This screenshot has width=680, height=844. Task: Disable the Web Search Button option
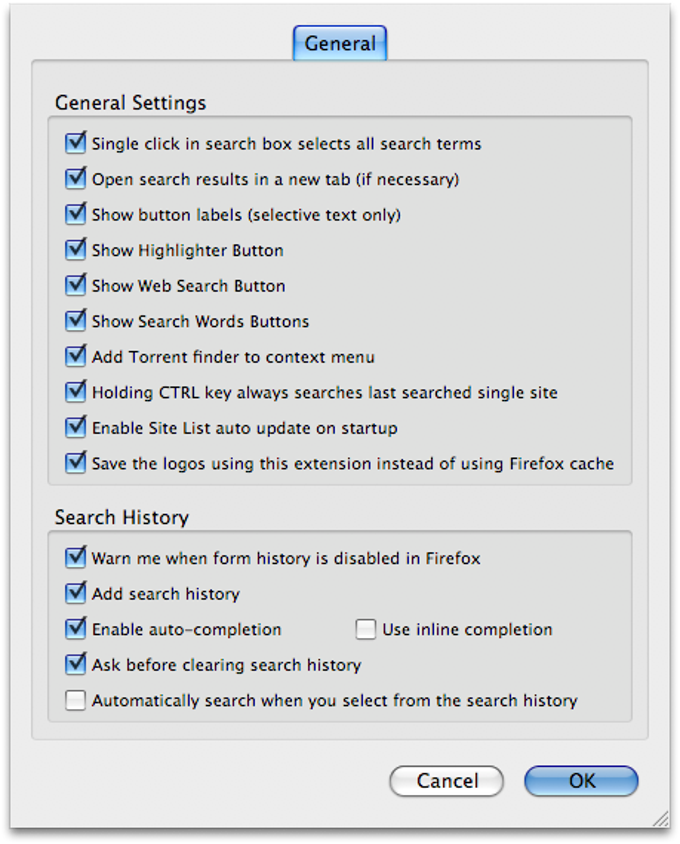click(75, 285)
